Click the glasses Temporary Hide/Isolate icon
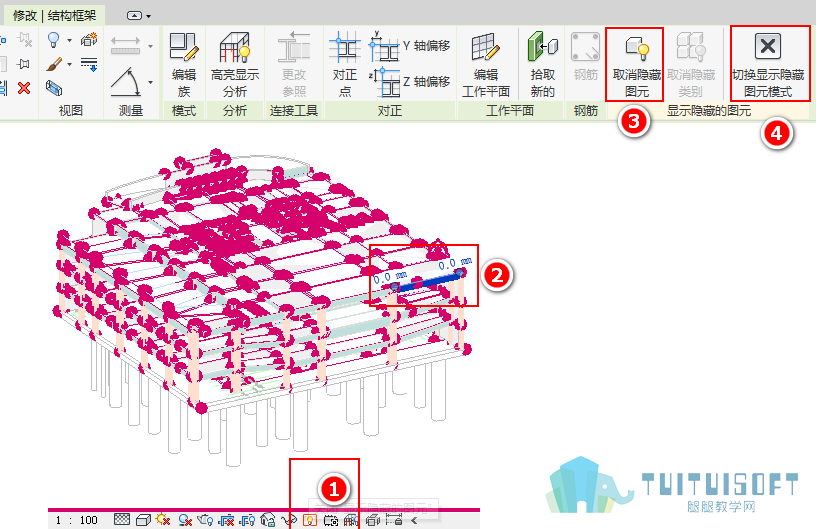The height and width of the screenshot is (529, 819). click(x=289, y=520)
